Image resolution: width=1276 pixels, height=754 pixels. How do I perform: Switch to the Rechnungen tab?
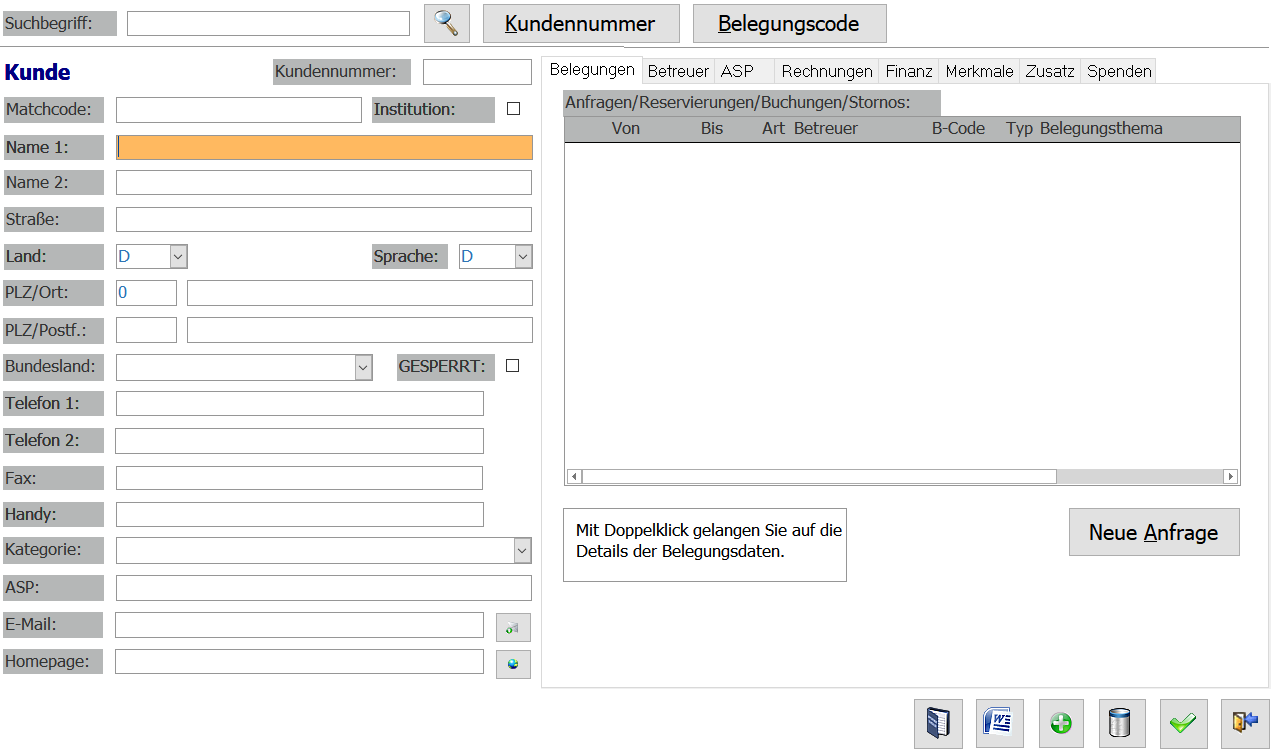click(x=826, y=71)
